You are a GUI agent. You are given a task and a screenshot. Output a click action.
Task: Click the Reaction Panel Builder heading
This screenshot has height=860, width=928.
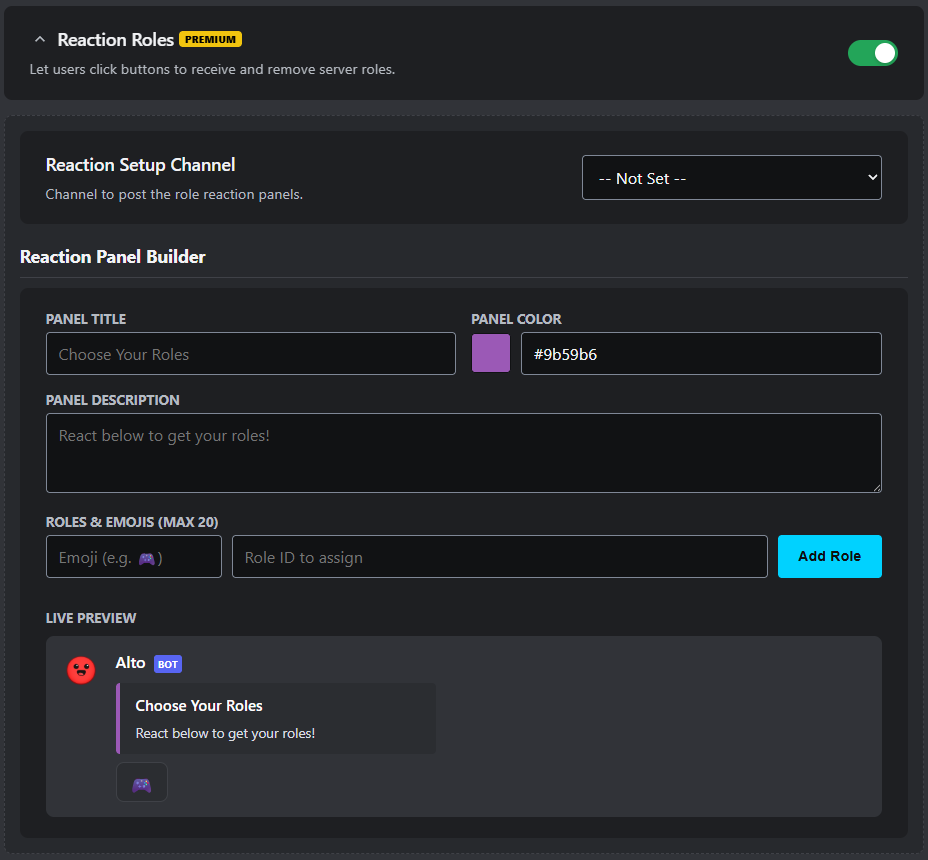[112, 256]
